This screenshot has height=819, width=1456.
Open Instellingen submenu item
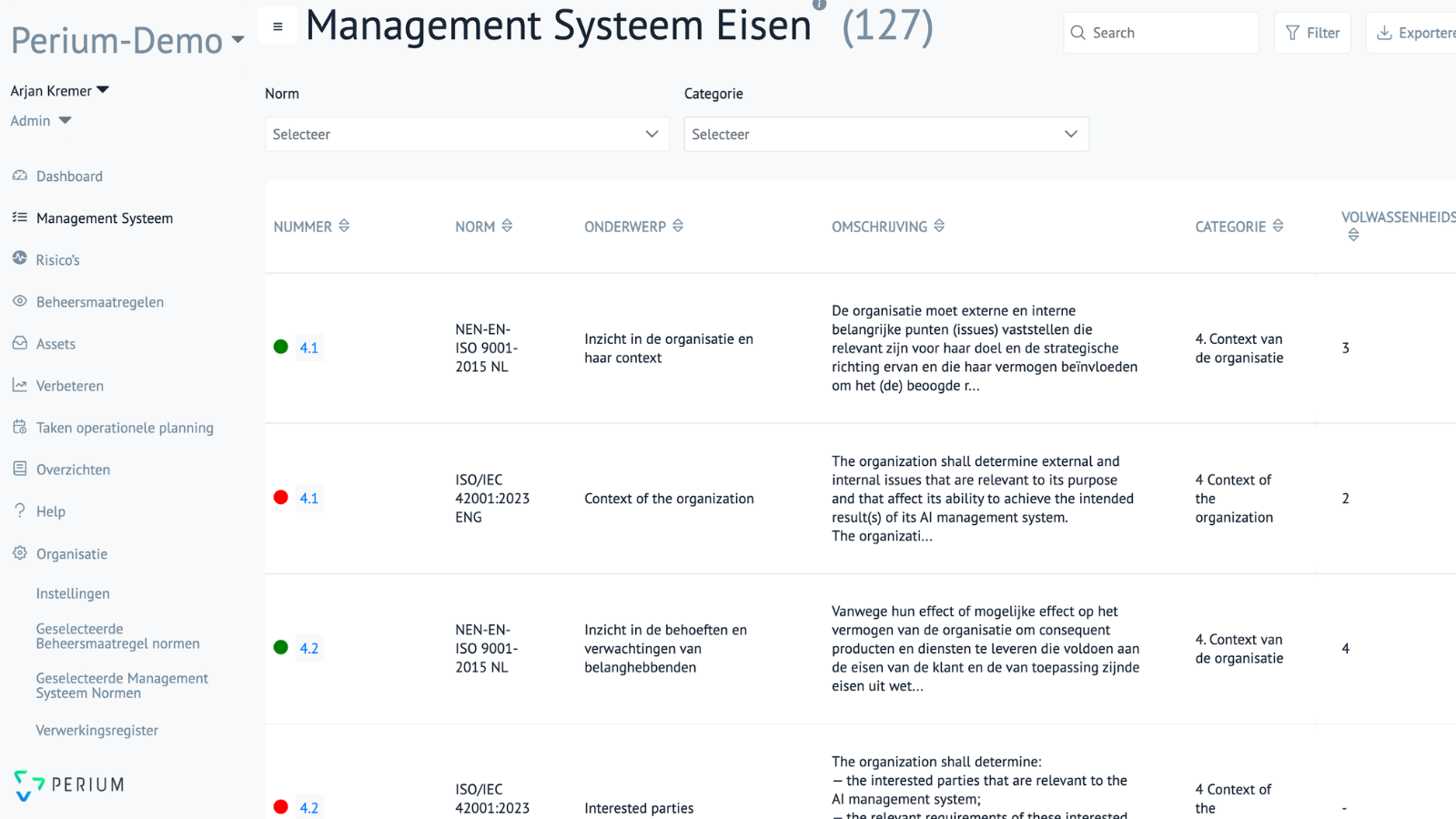(x=73, y=593)
